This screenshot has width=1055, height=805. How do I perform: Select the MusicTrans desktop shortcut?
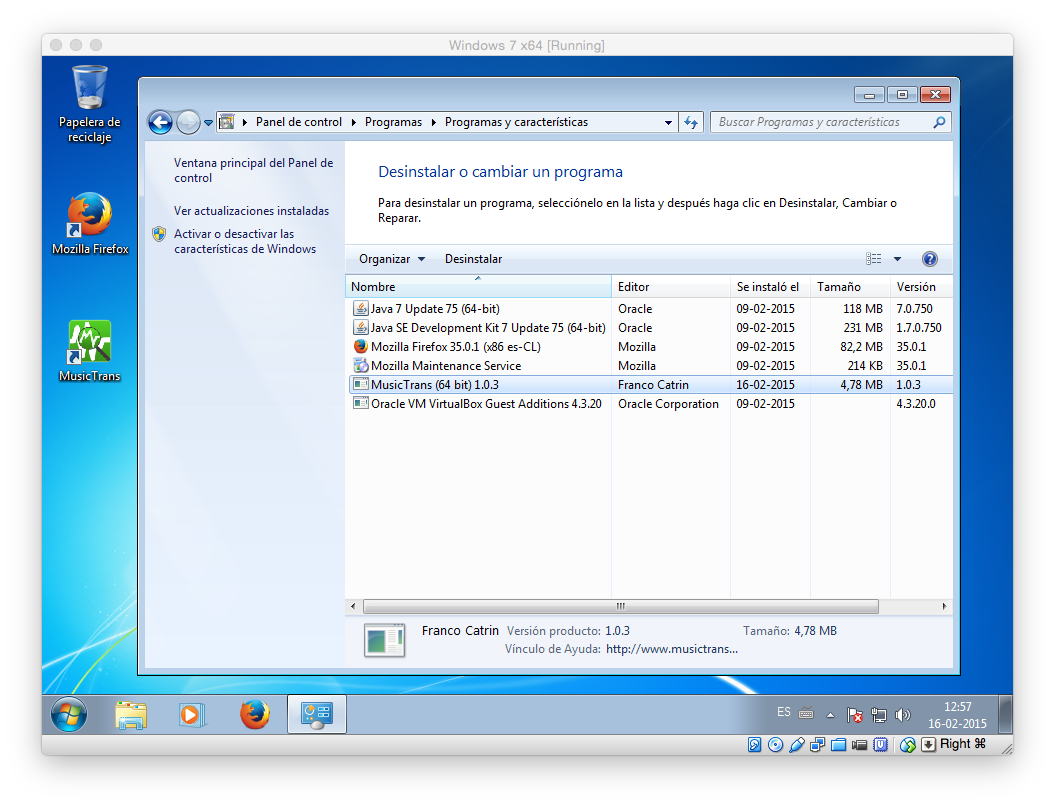tap(89, 351)
